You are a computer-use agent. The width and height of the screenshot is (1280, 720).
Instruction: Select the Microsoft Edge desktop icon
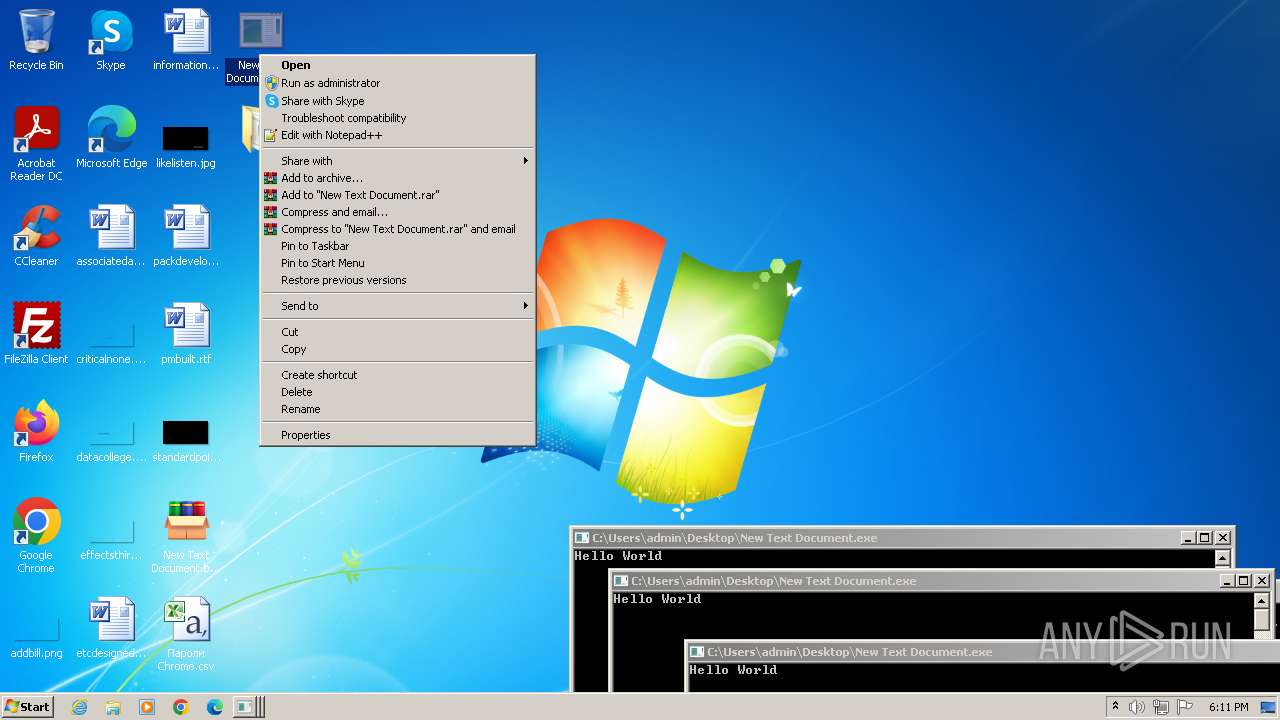111,138
